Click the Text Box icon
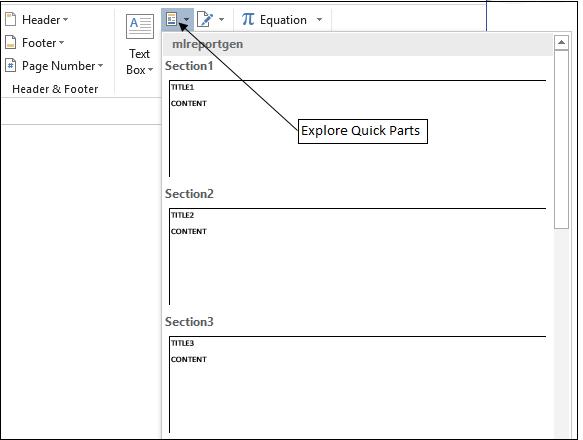Image resolution: width=583 pixels, height=440 pixels. click(140, 26)
